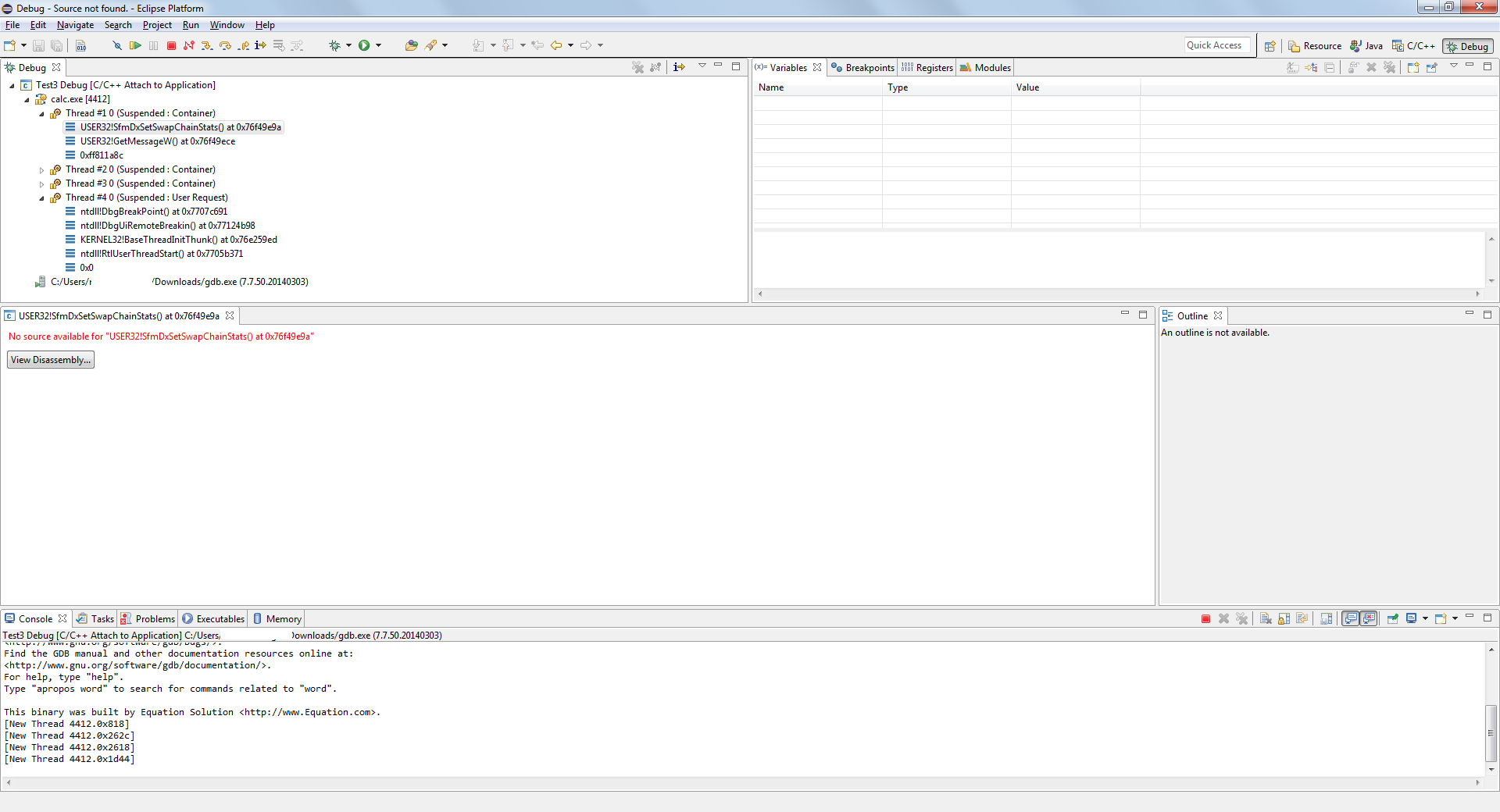Viewport: 1500px width, 812px height.
Task: Toggle Show Console When Standard Out Changes
Action: point(1351,619)
